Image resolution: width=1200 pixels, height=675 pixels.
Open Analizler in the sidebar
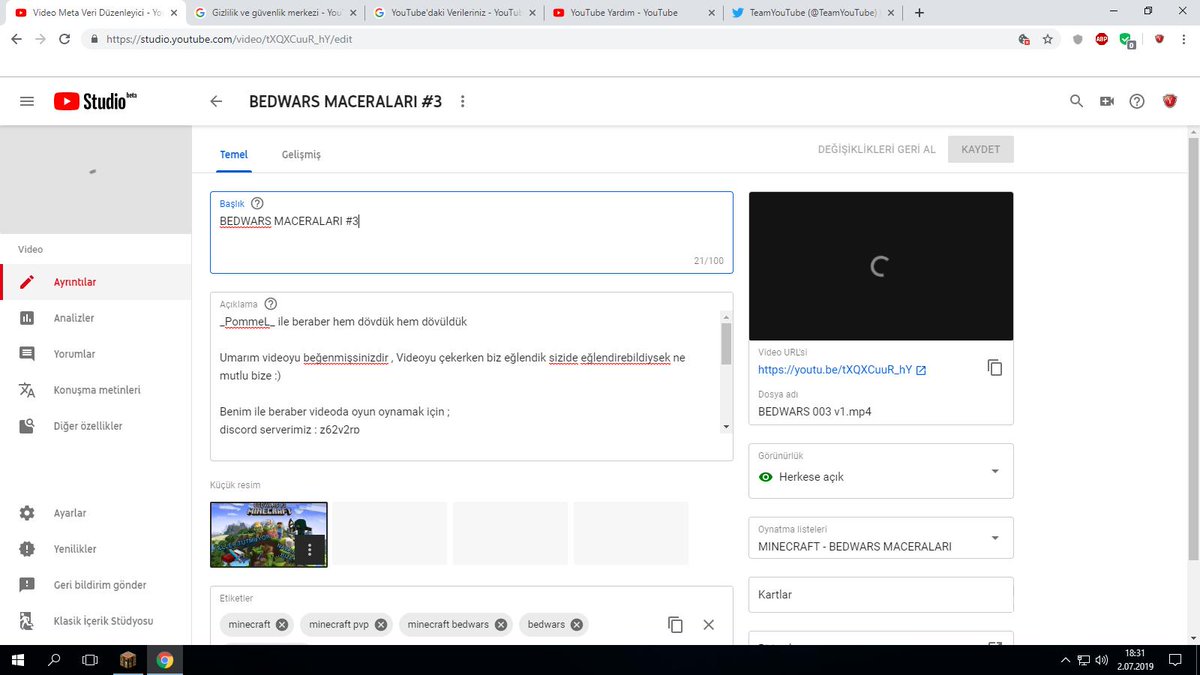(x=95, y=318)
